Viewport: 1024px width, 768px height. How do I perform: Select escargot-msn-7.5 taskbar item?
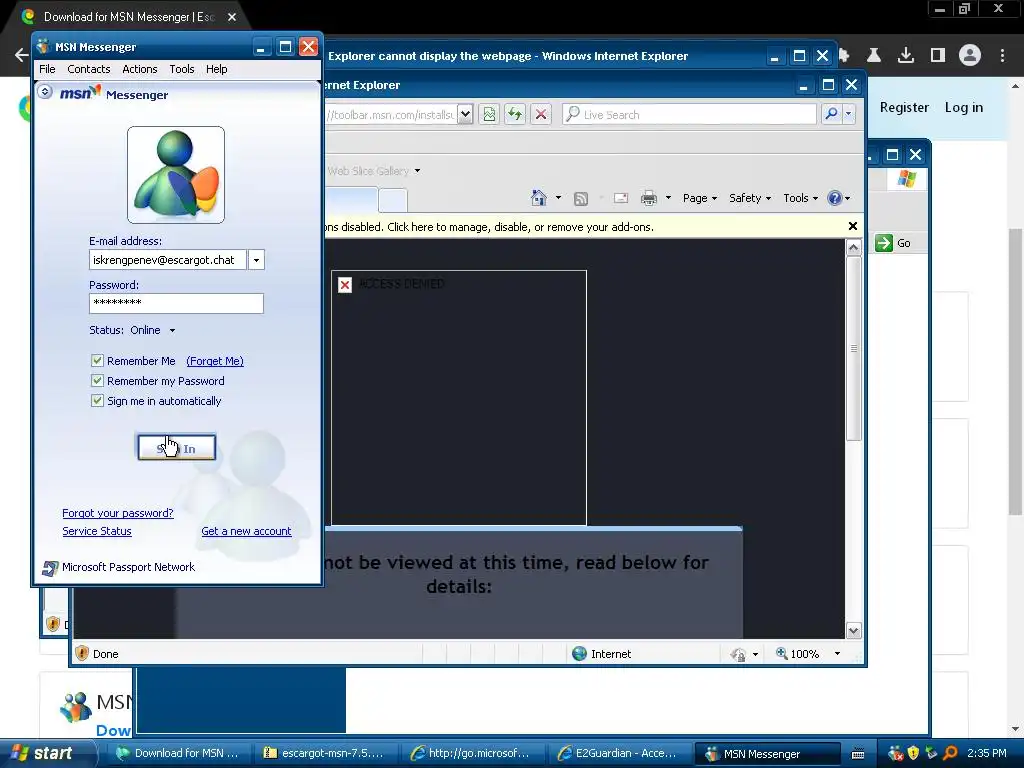[324, 753]
